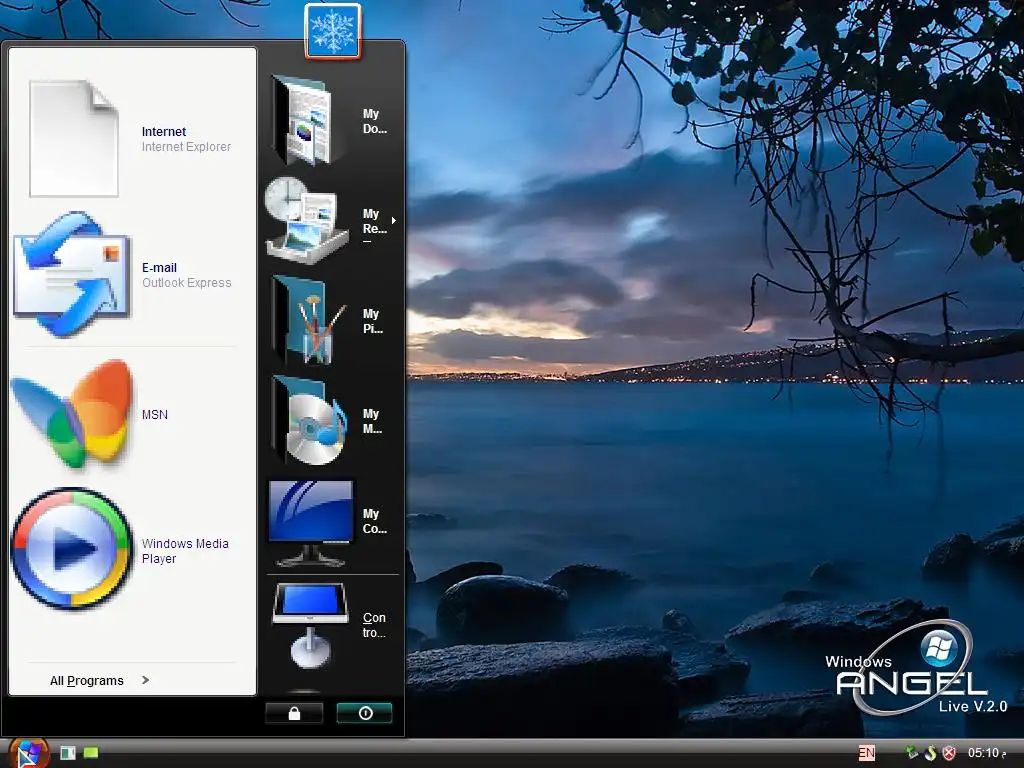Open the MSN butterfly icon
Image resolution: width=1024 pixels, height=768 pixels.
pyautogui.click(x=73, y=414)
